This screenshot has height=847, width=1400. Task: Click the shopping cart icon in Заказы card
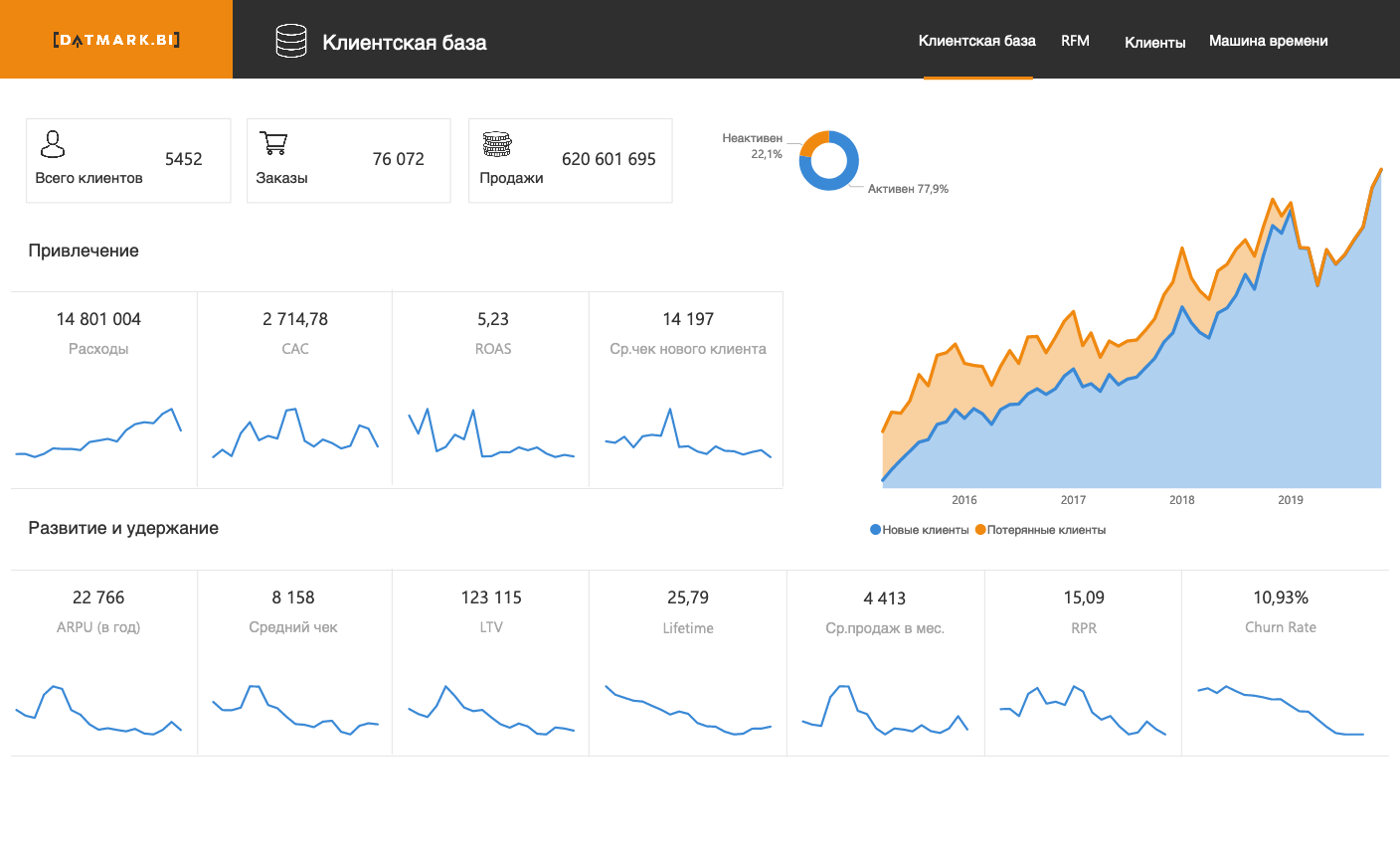pos(273,143)
